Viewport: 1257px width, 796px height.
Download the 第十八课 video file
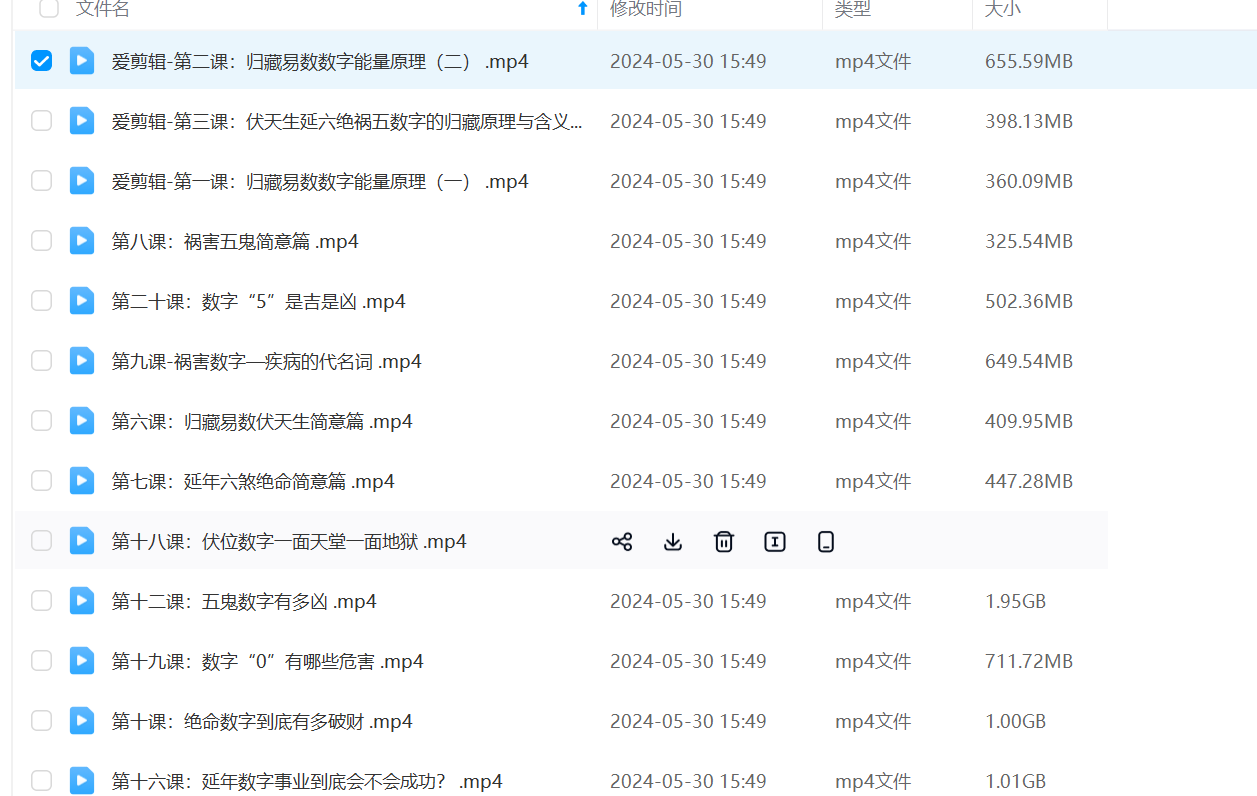click(673, 542)
